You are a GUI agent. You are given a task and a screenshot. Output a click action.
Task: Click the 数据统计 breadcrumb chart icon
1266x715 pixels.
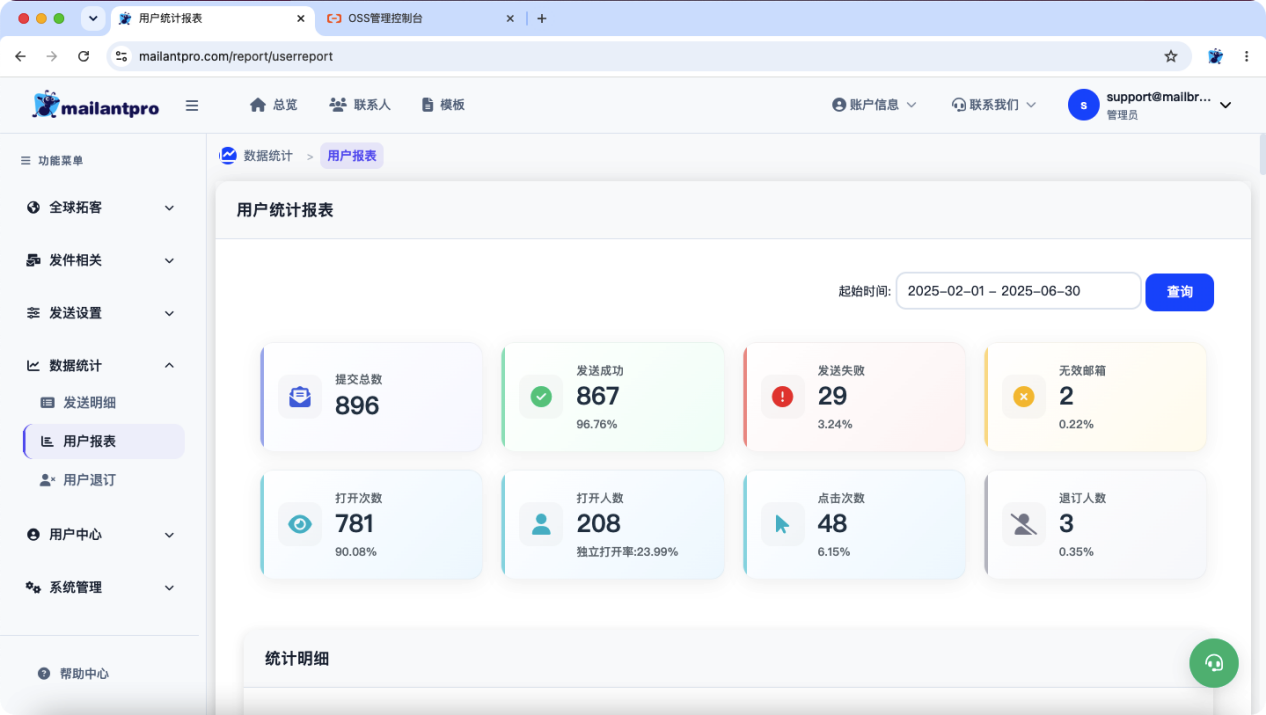pos(229,155)
